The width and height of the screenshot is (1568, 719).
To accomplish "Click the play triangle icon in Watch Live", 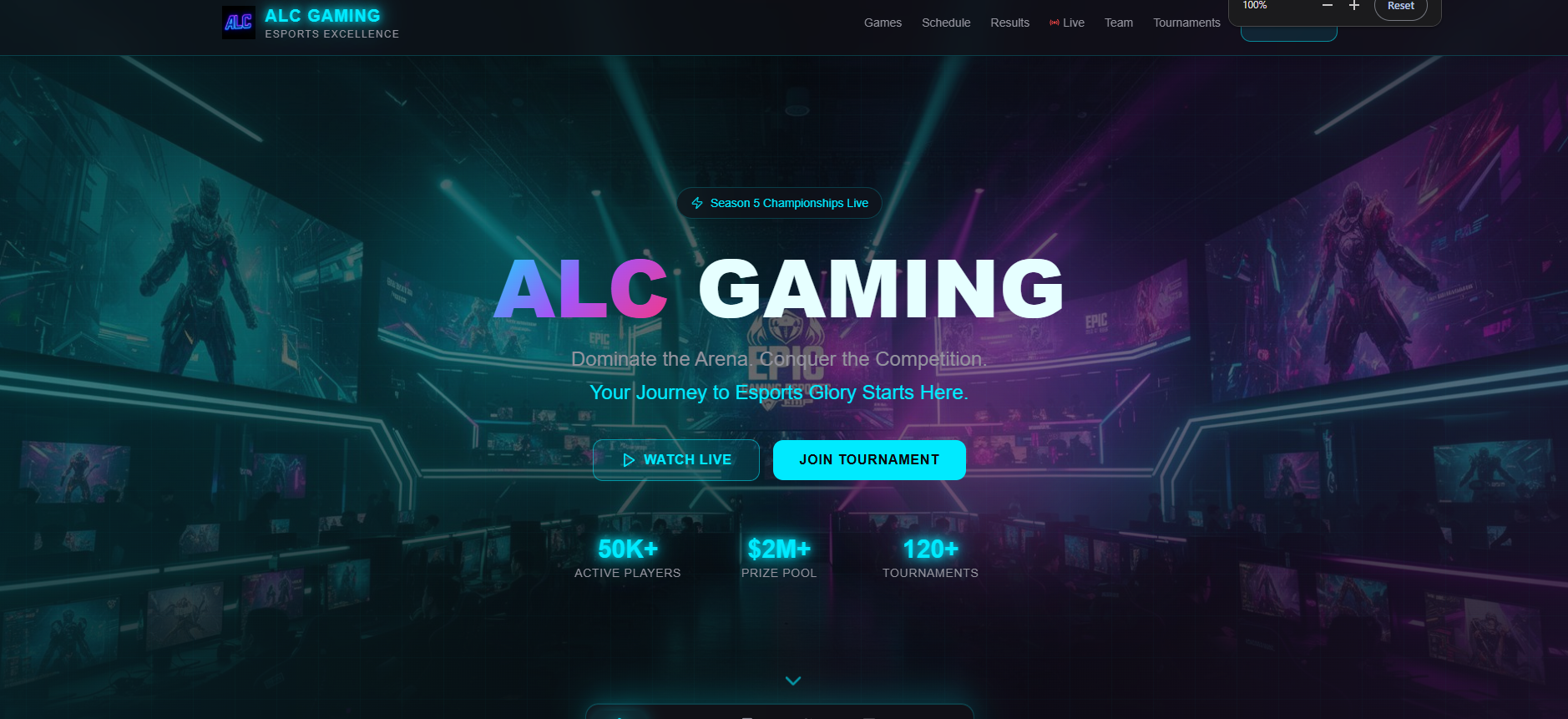I will point(629,460).
